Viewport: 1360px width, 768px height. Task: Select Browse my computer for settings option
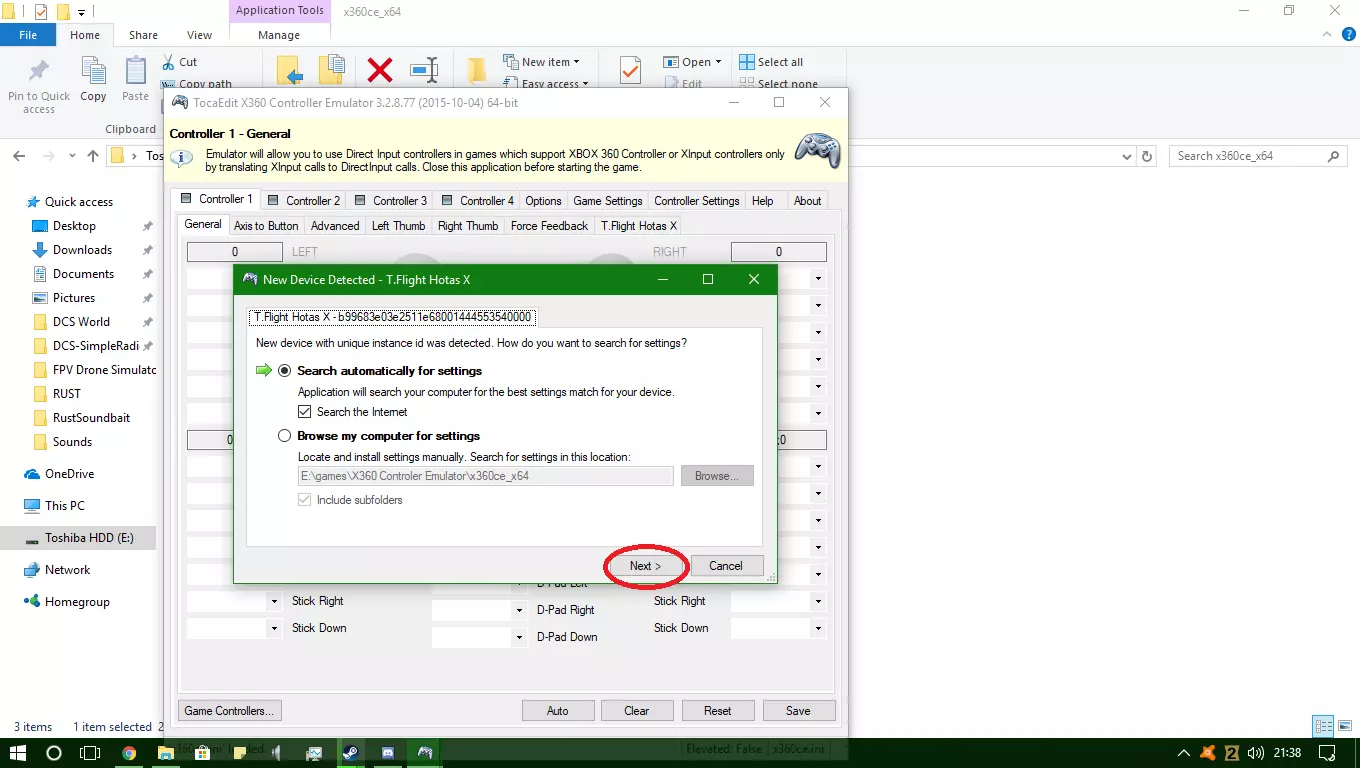point(285,436)
